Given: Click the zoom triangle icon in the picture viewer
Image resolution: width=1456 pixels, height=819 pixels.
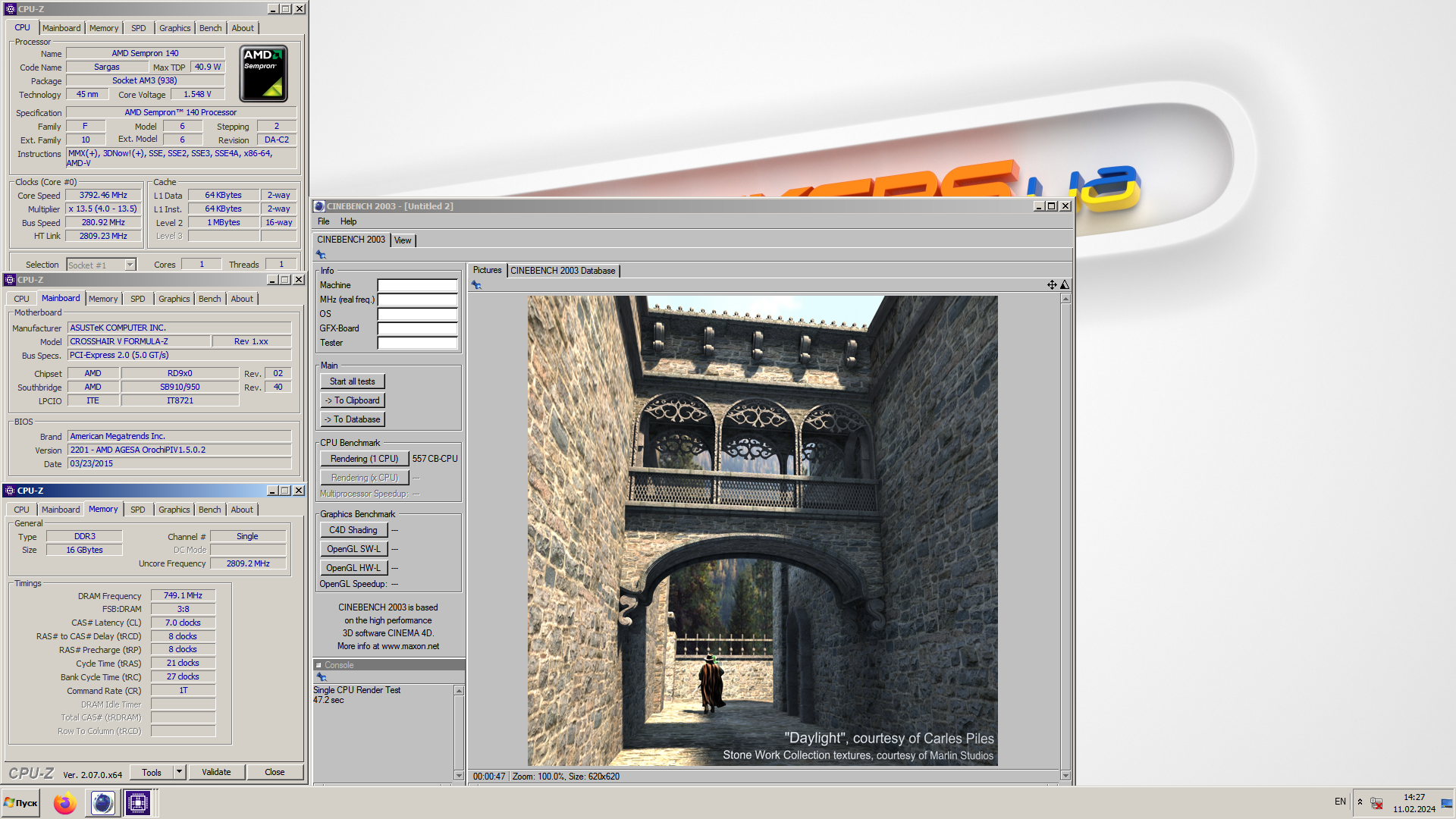Looking at the screenshot, I should tap(1065, 285).
